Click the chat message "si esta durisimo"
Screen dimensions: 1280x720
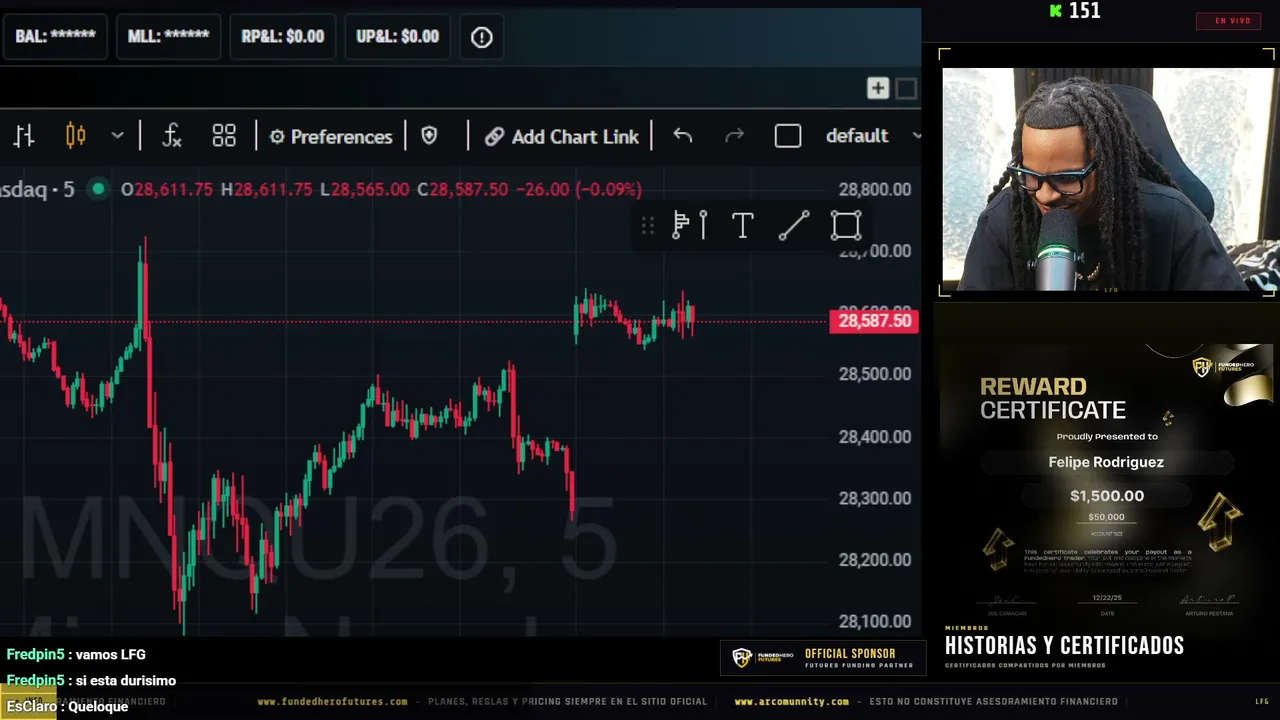coord(126,681)
